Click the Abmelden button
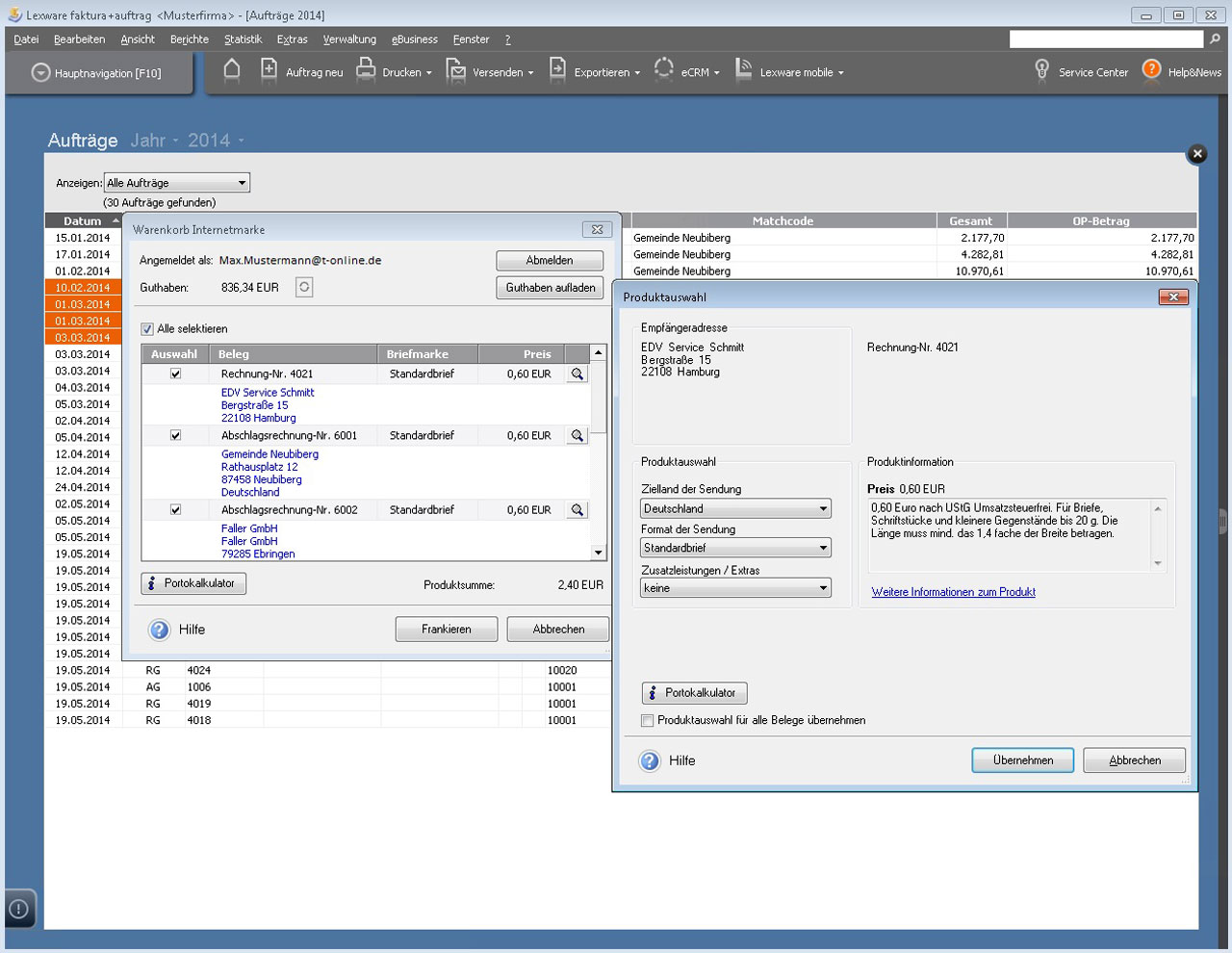 (550, 261)
